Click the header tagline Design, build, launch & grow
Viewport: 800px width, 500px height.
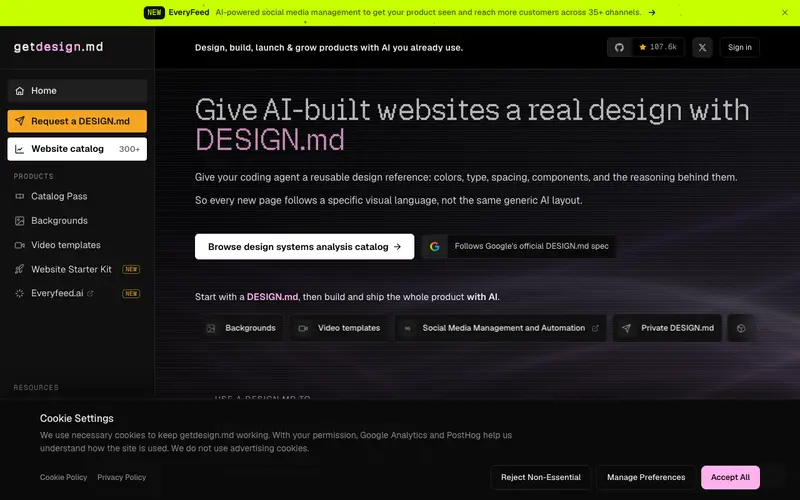coord(329,48)
